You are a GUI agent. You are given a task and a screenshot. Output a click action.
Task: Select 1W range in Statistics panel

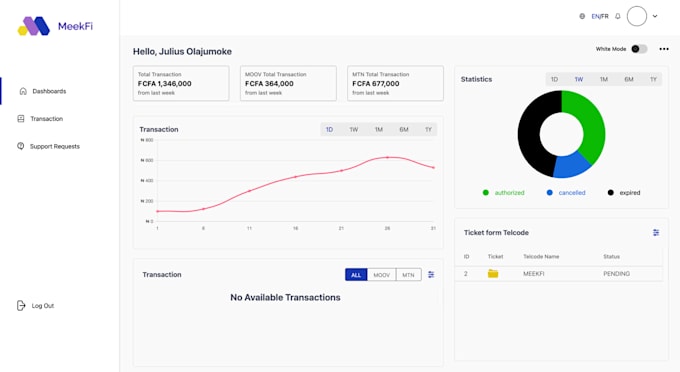coord(579,79)
